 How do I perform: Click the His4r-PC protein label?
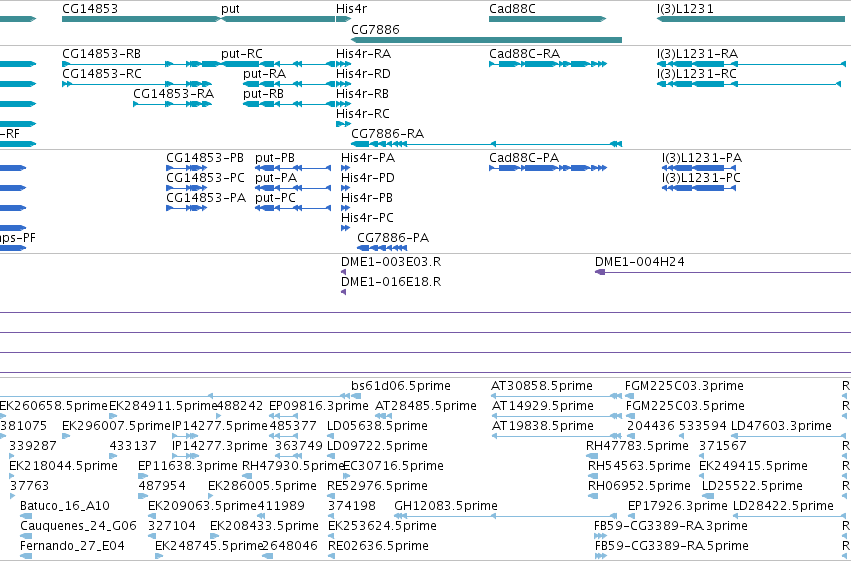[367, 218]
